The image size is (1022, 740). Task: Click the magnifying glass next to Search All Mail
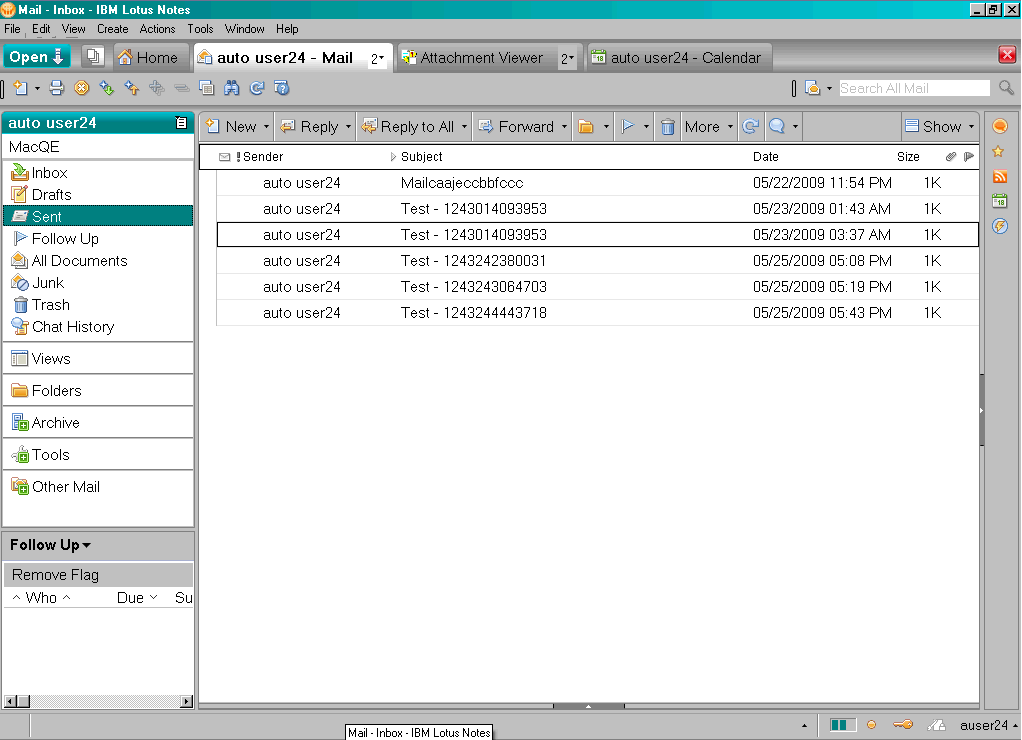tap(1007, 88)
